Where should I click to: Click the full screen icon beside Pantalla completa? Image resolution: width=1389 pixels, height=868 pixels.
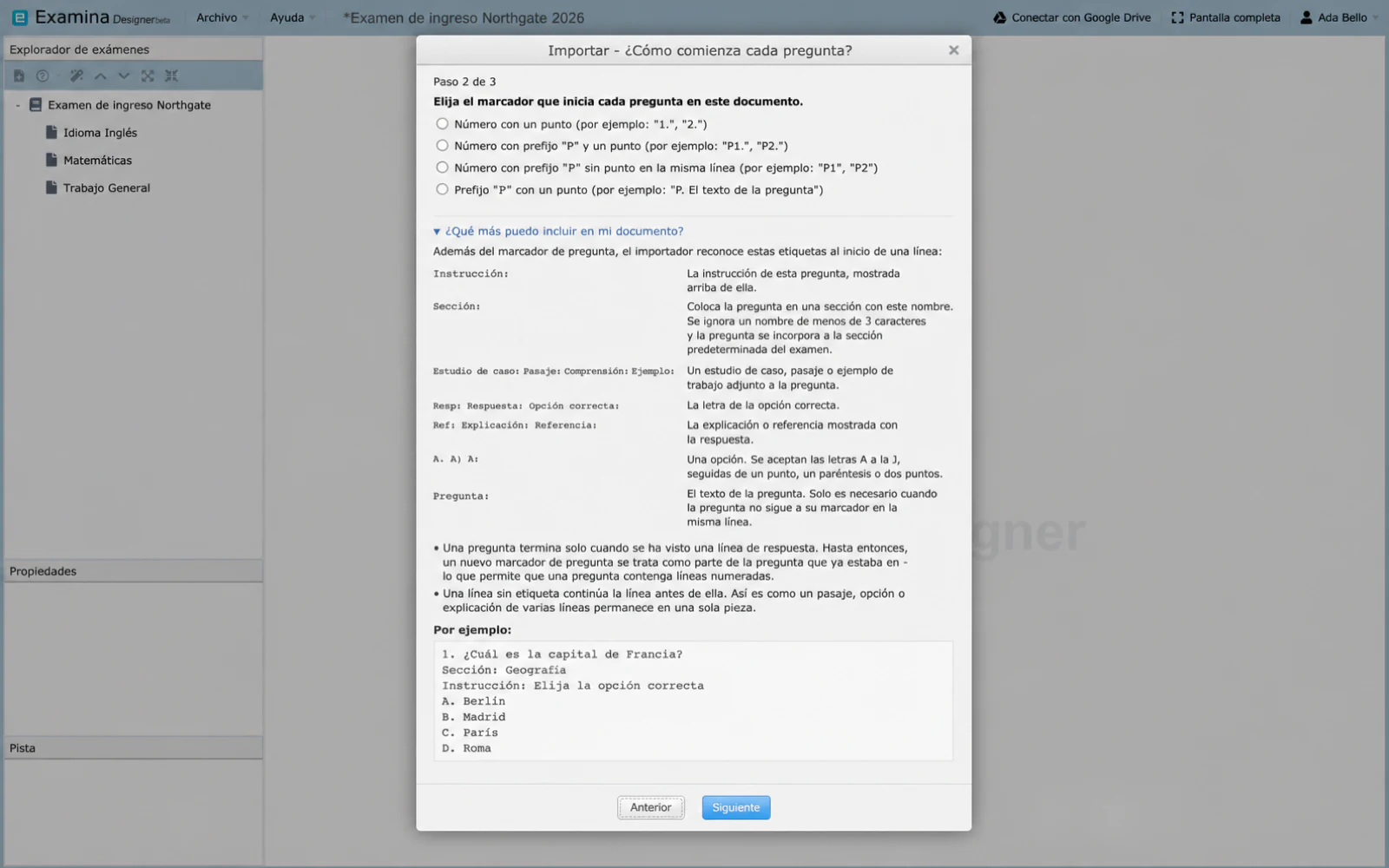[1177, 17]
